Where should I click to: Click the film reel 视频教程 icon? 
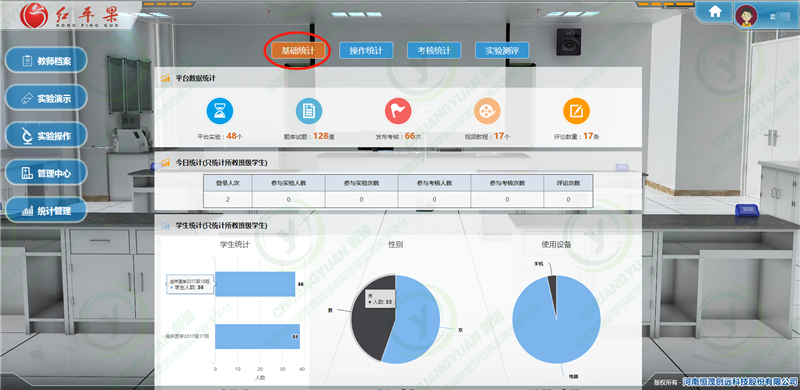pos(487,111)
